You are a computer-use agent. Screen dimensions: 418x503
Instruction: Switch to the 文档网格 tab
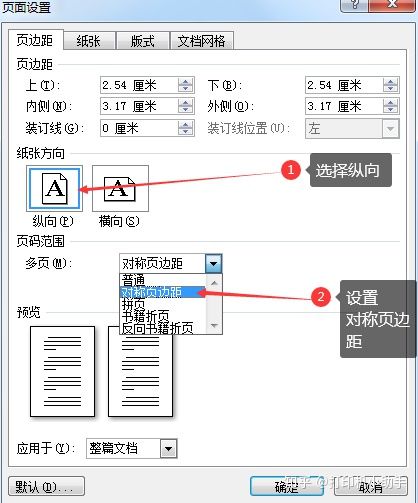point(202,41)
